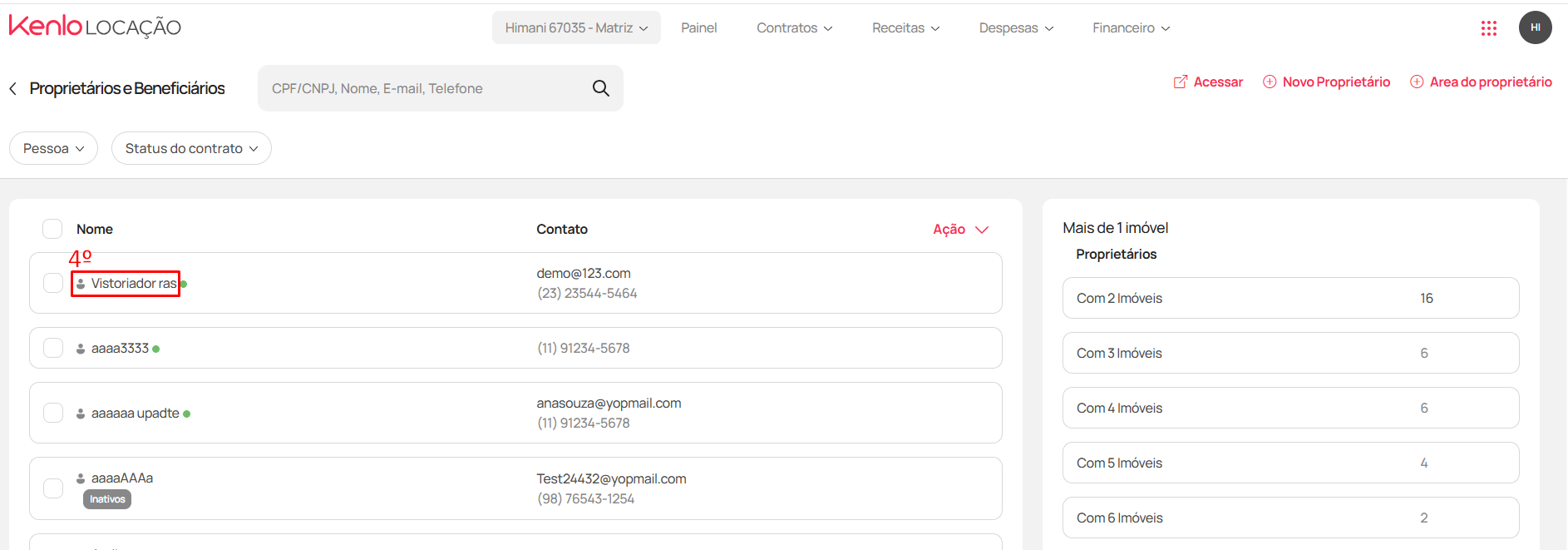Image resolution: width=1568 pixels, height=550 pixels.
Task: Select all rows with the Nome header checkbox
Action: pyautogui.click(x=52, y=229)
